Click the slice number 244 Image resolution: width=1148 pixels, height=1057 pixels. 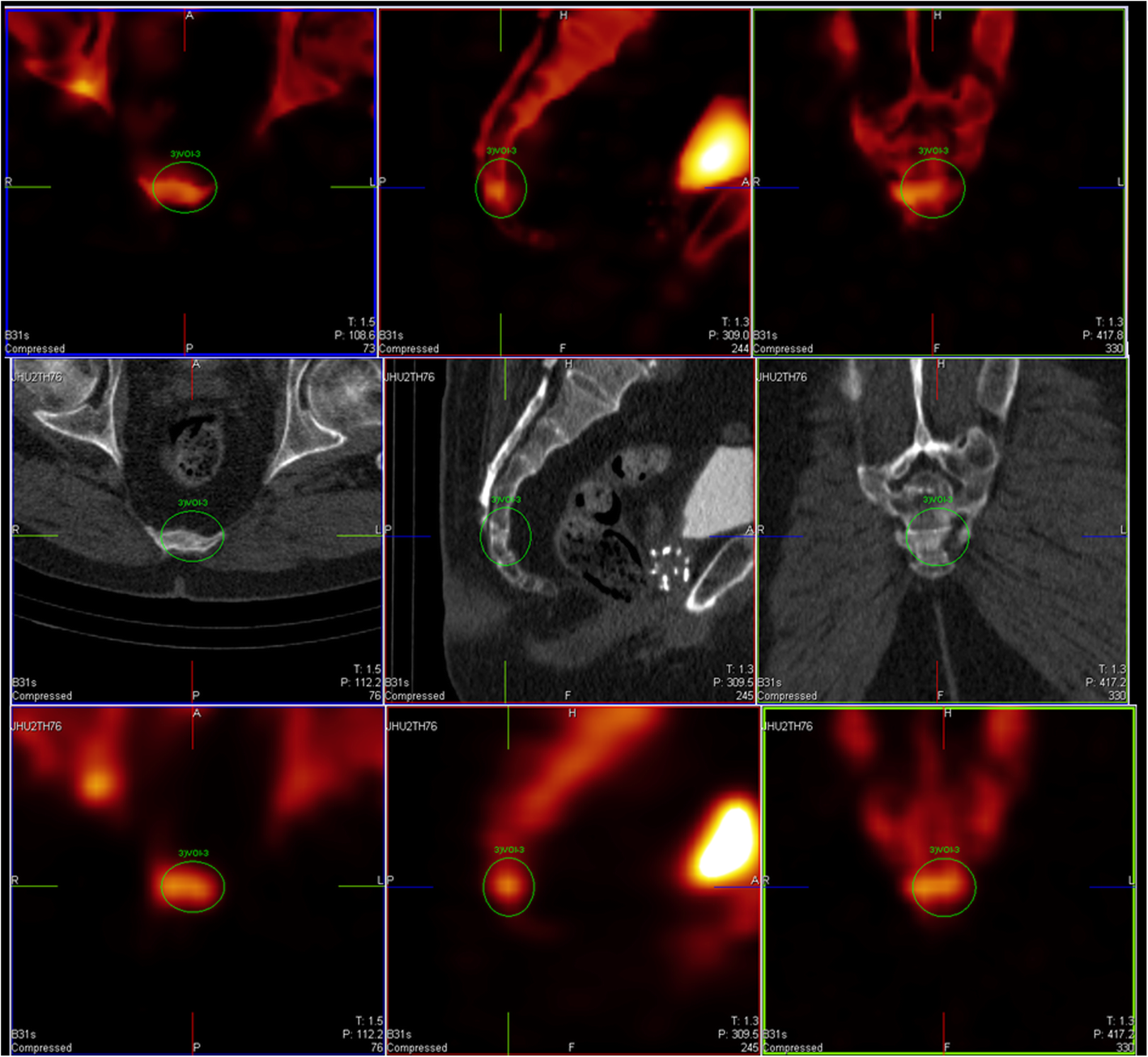point(740,349)
